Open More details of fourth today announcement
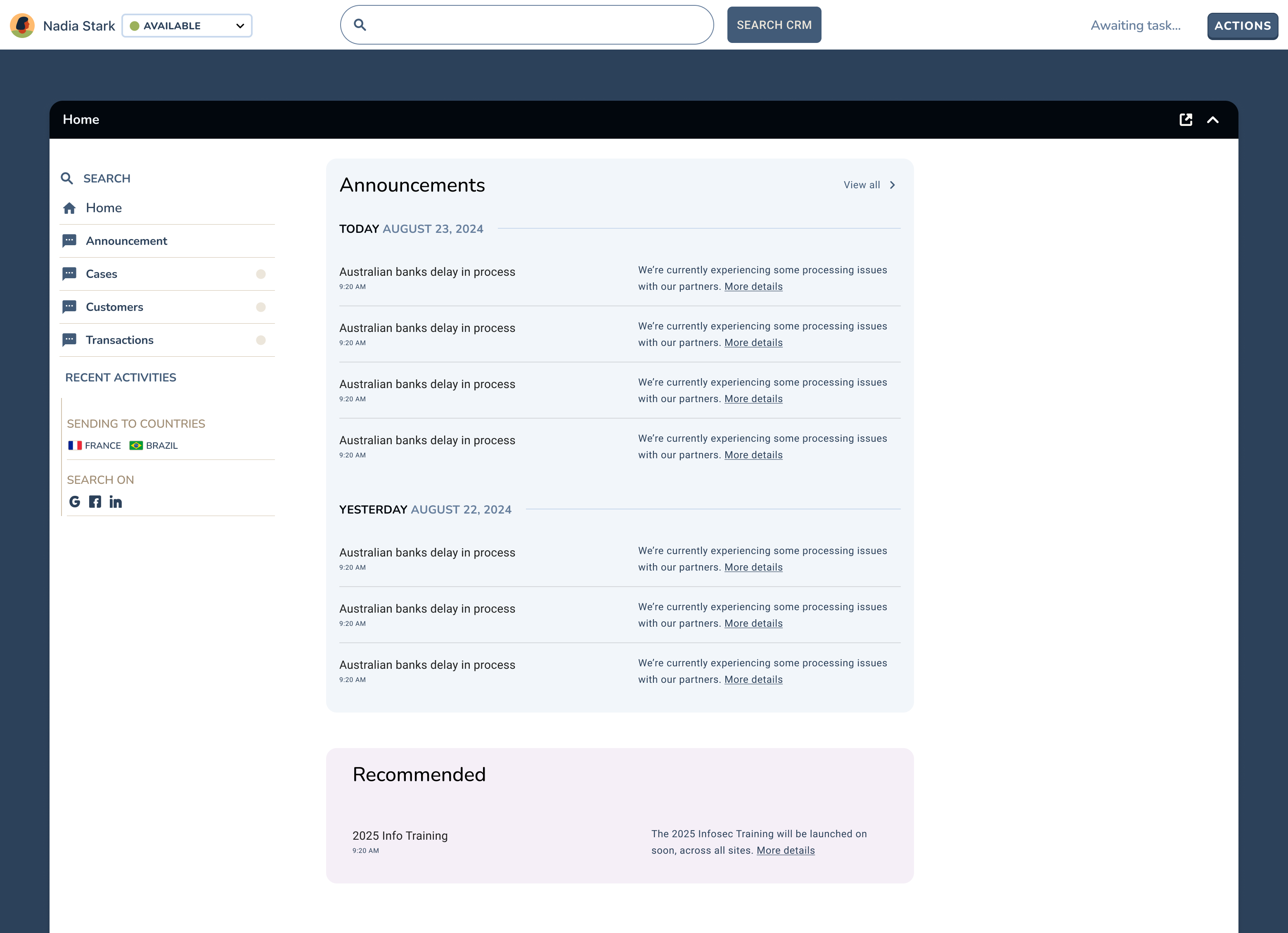Image resolution: width=1288 pixels, height=933 pixels. tap(753, 455)
